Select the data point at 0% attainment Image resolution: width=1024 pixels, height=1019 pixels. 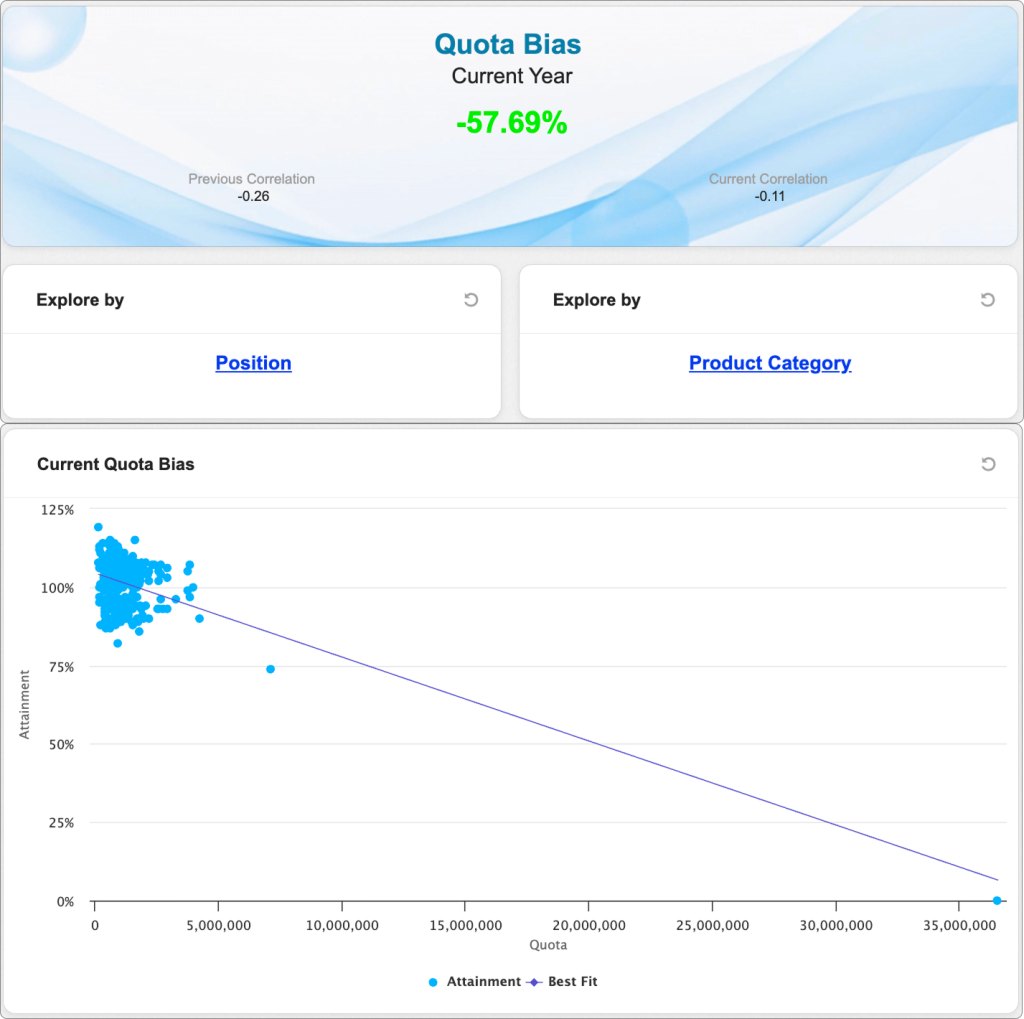click(x=997, y=901)
